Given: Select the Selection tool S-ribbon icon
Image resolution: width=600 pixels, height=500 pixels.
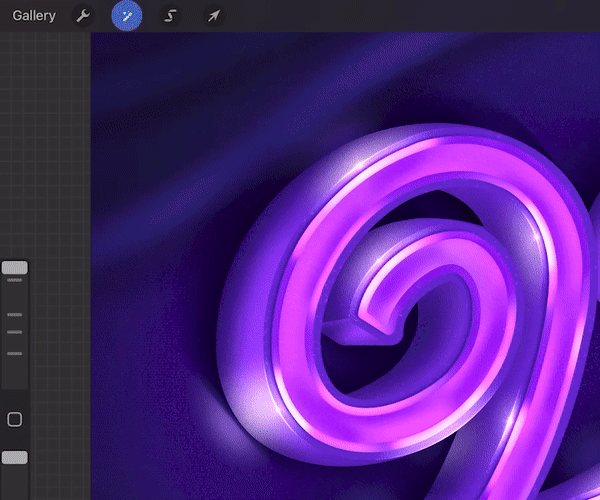Looking at the screenshot, I should coord(170,16).
